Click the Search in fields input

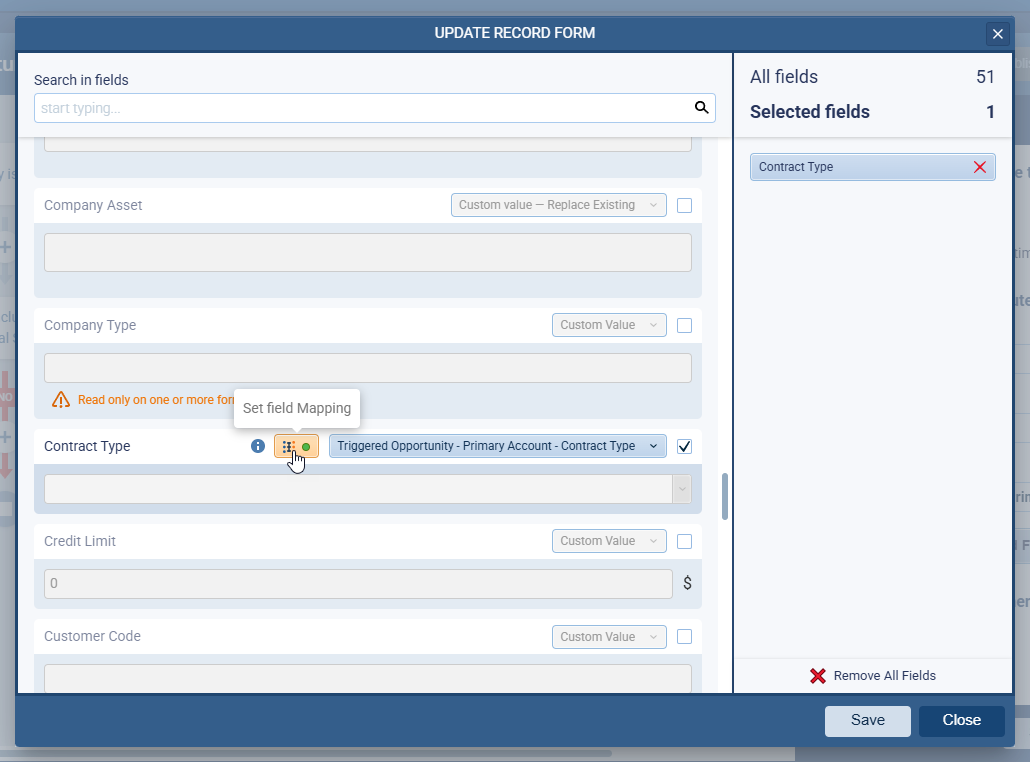coord(362,108)
